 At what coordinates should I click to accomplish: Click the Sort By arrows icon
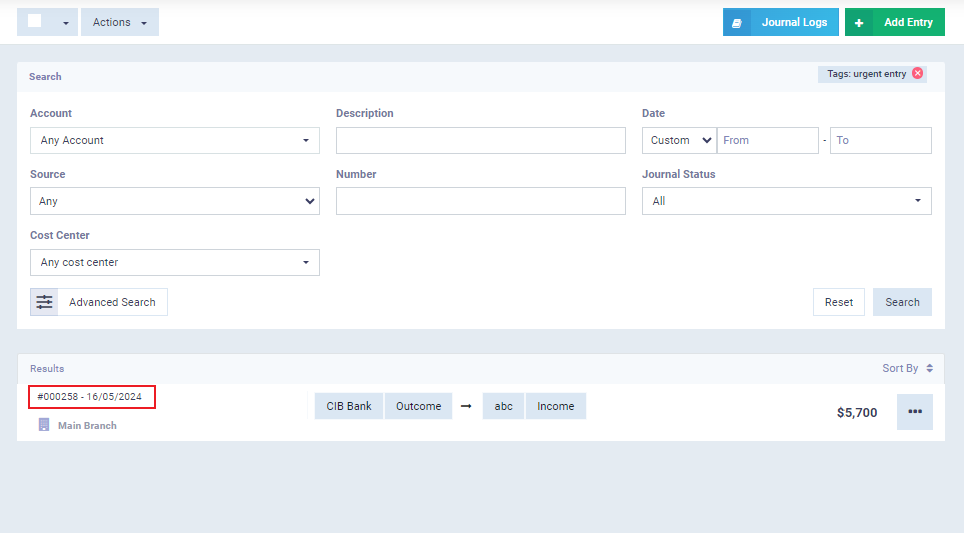point(930,368)
